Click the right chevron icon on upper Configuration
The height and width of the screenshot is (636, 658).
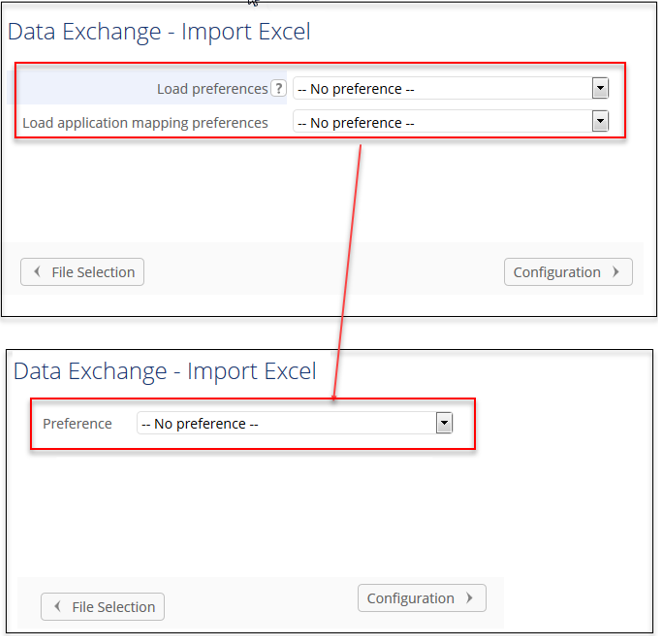click(x=616, y=272)
